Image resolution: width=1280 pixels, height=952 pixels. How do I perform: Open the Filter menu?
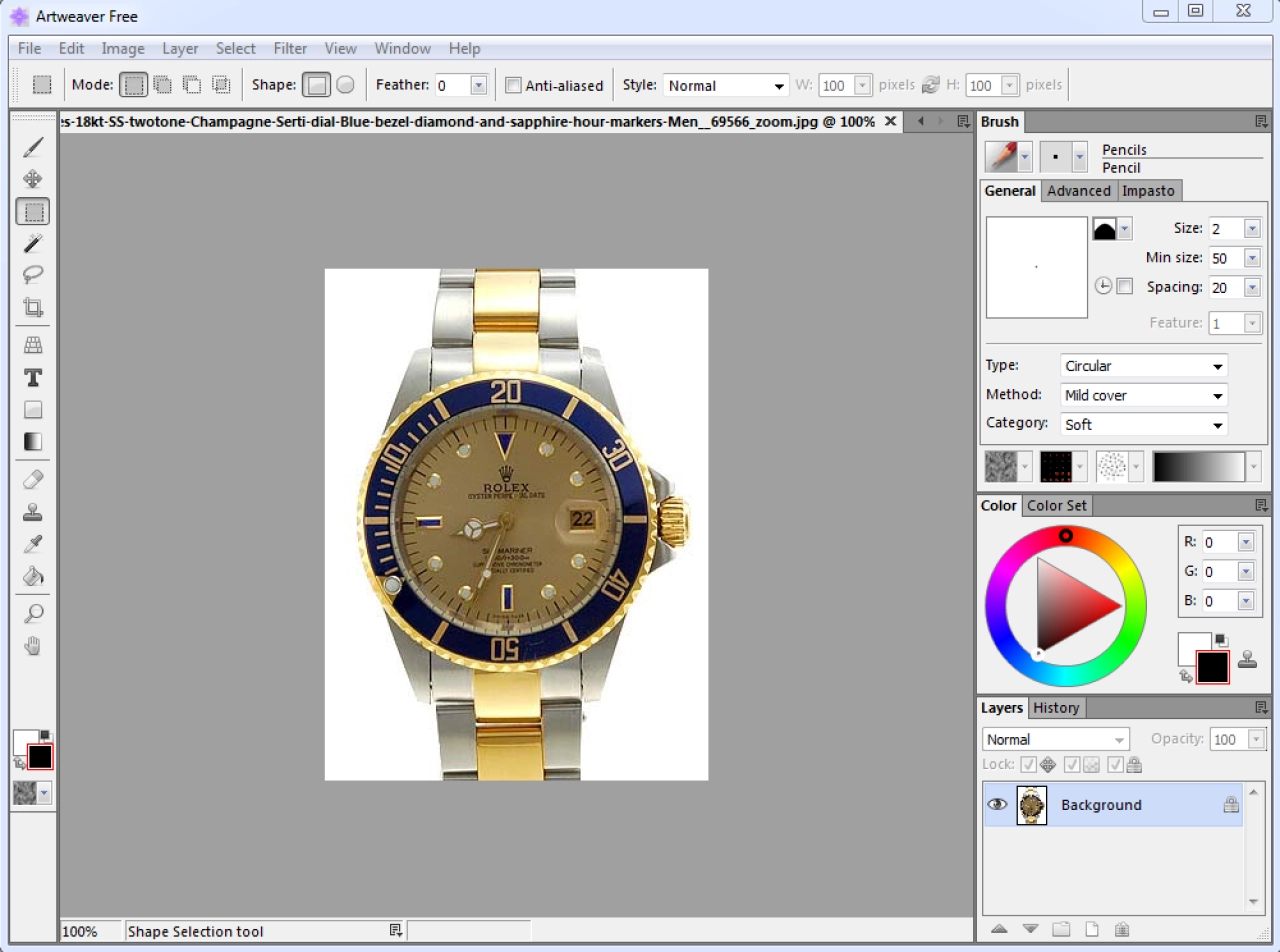click(x=290, y=48)
